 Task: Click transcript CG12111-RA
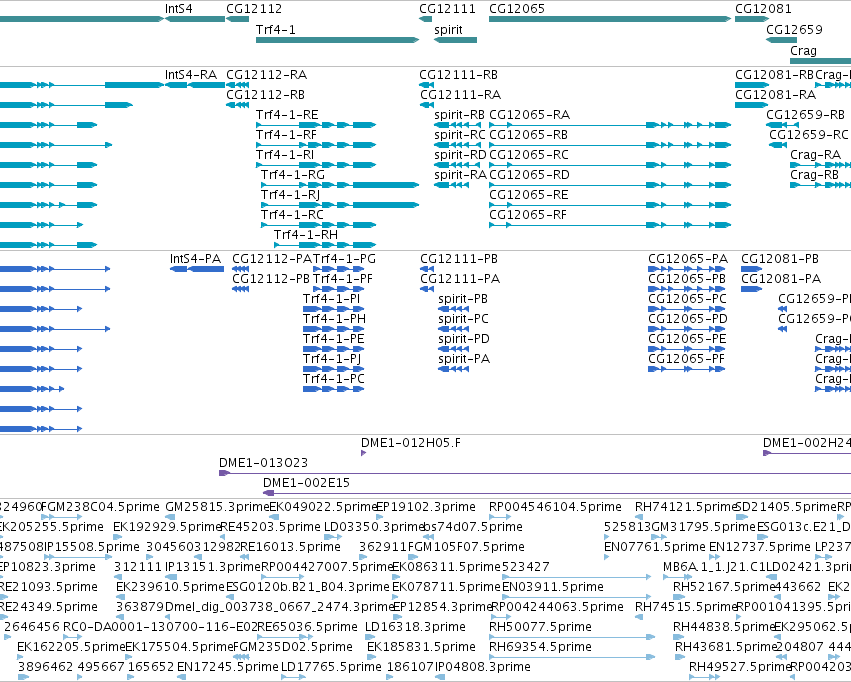tap(427, 105)
